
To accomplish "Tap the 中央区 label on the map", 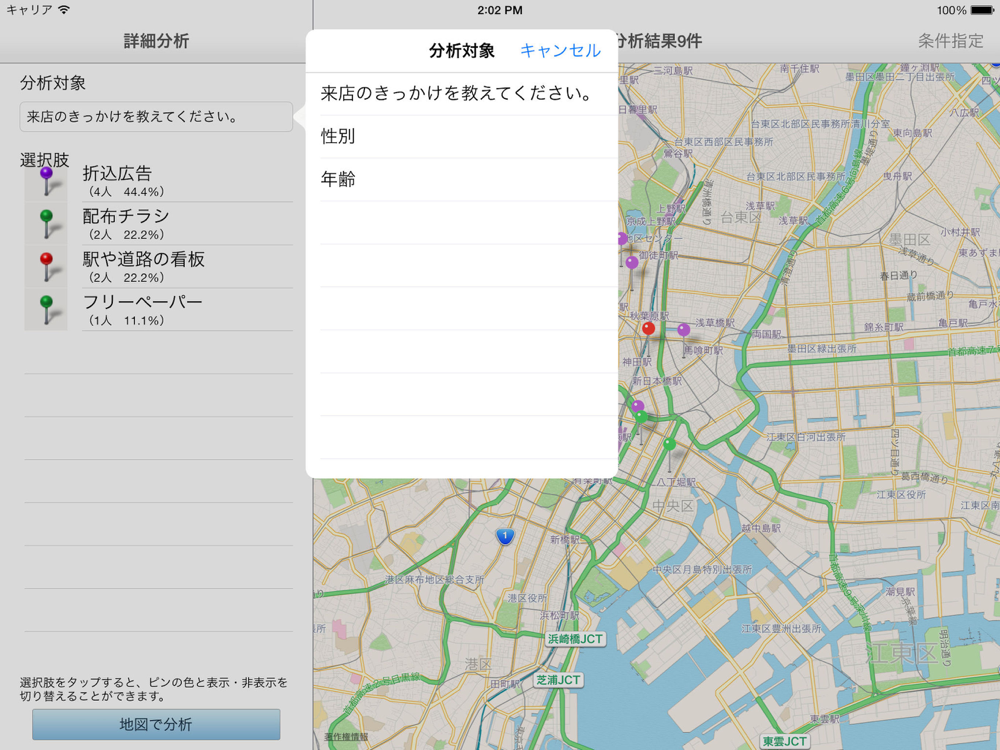I will point(673,506).
